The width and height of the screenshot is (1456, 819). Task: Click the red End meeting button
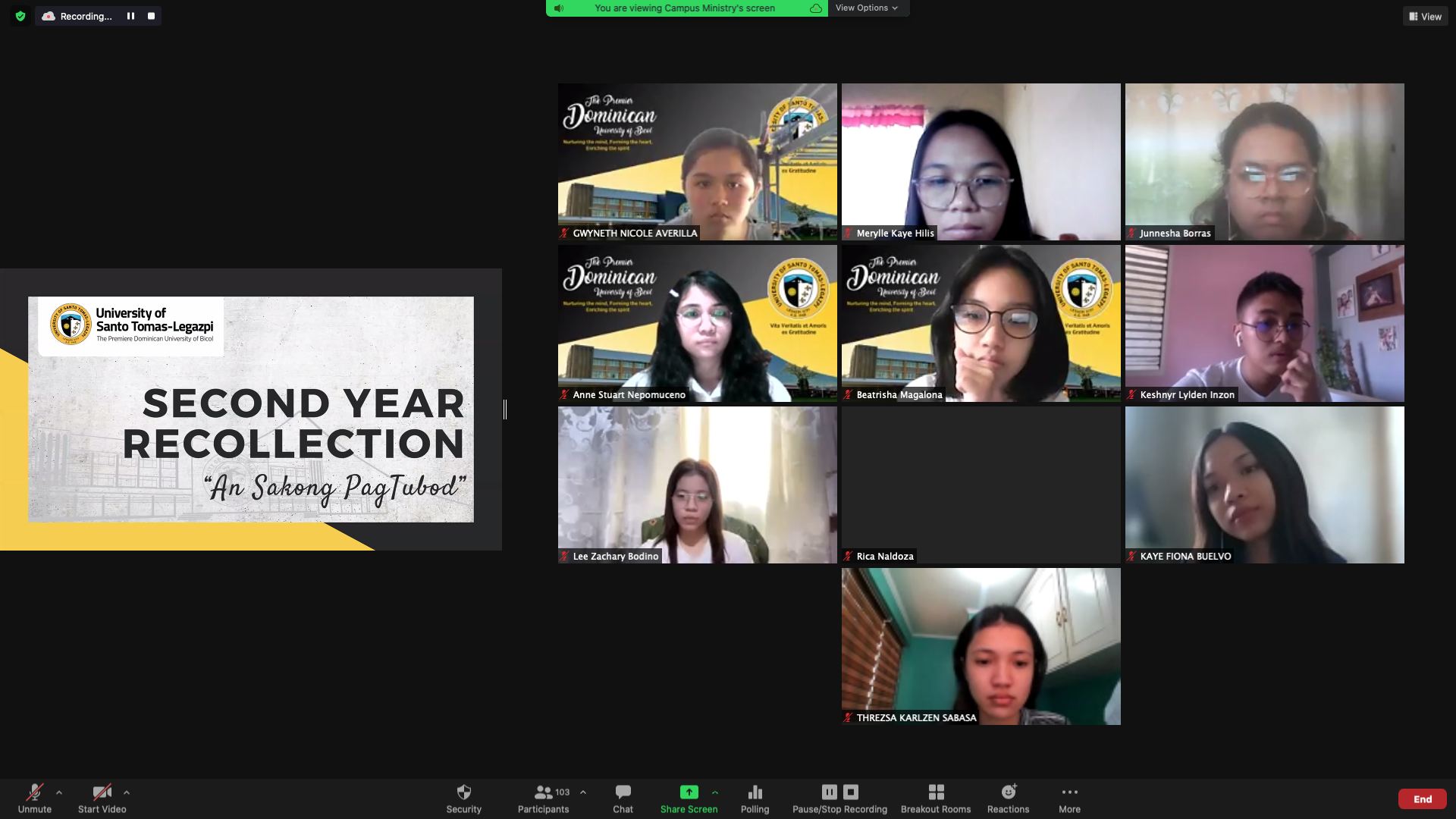click(1422, 799)
